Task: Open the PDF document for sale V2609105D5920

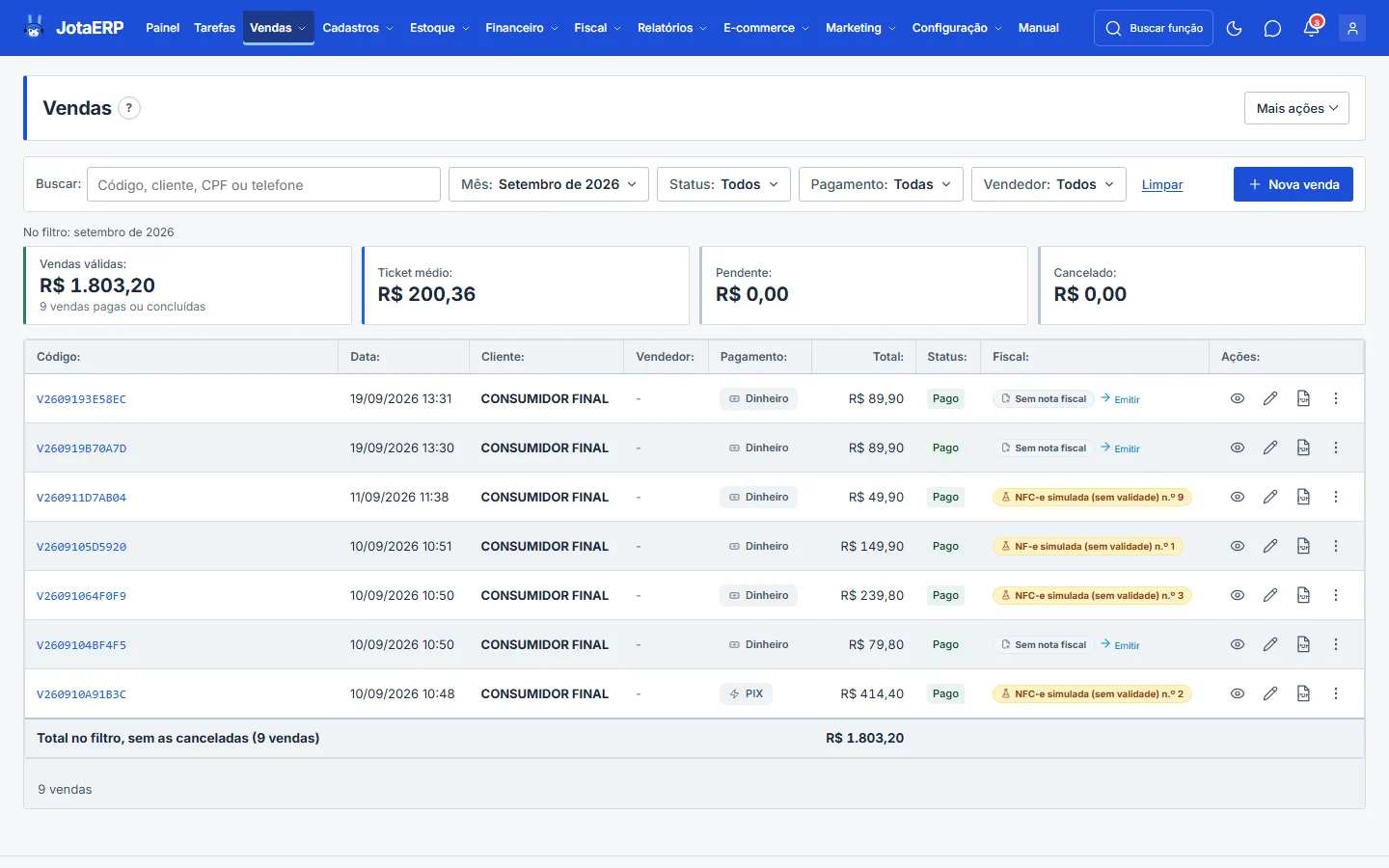Action: click(1303, 546)
